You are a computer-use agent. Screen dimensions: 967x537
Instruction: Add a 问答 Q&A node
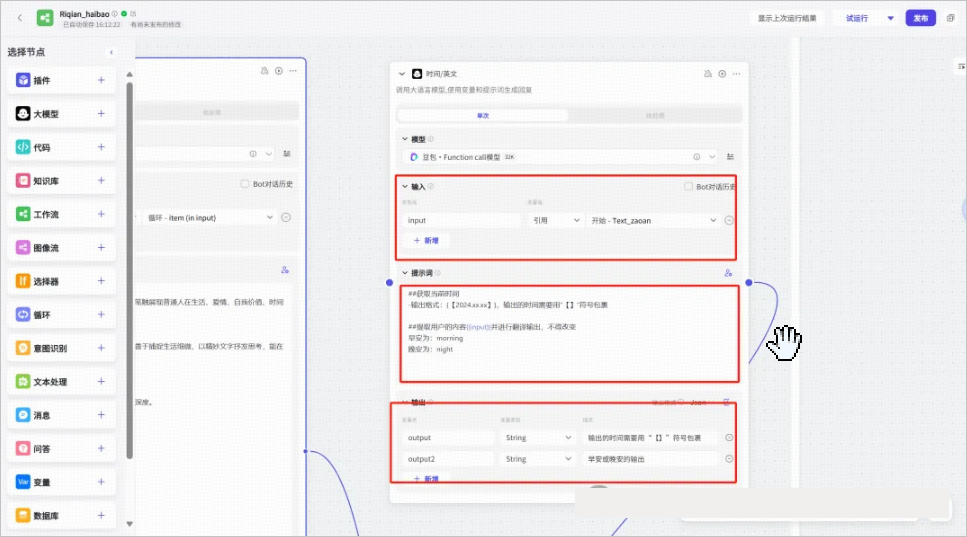(x=101, y=448)
